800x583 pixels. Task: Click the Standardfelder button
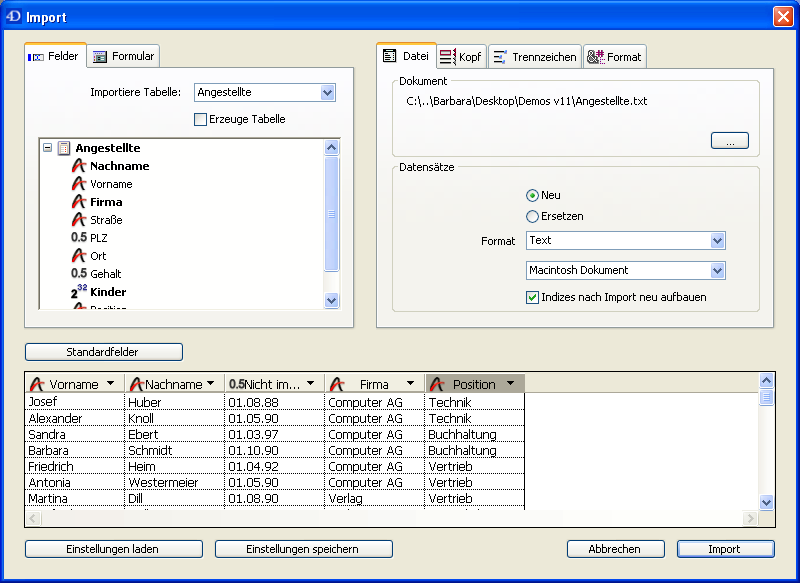click(103, 352)
